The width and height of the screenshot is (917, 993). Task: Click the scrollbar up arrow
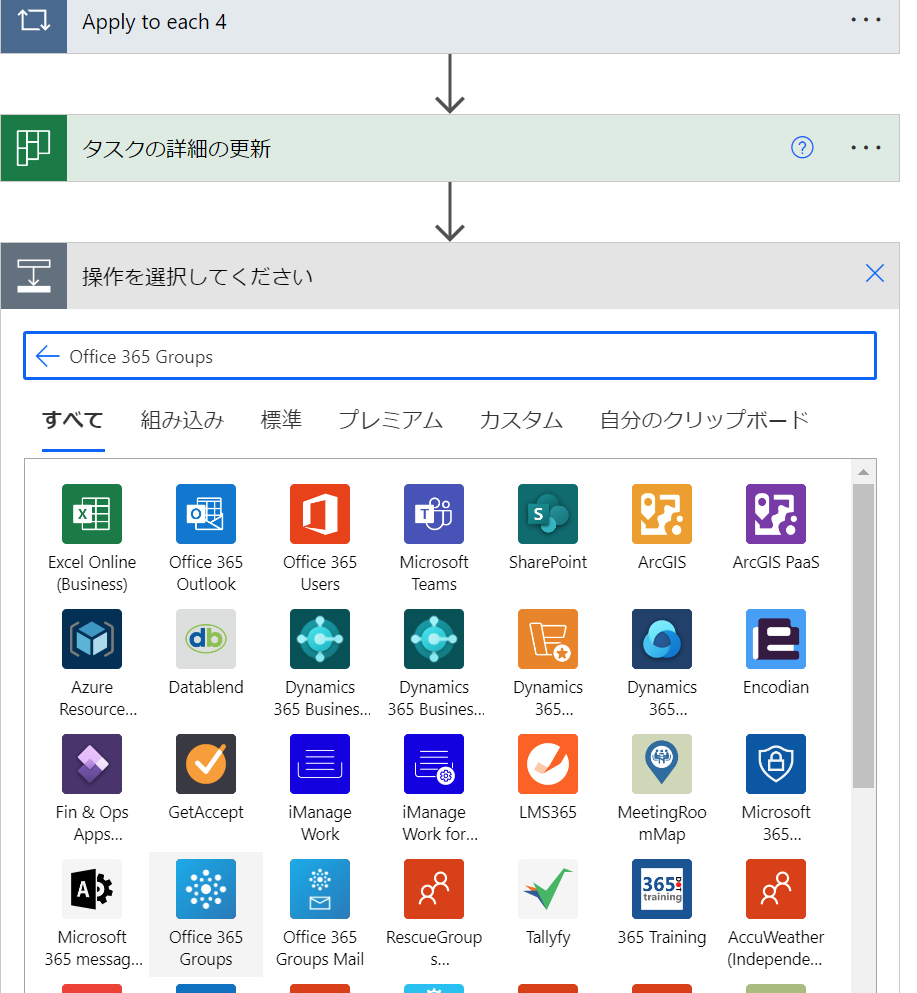click(863, 472)
